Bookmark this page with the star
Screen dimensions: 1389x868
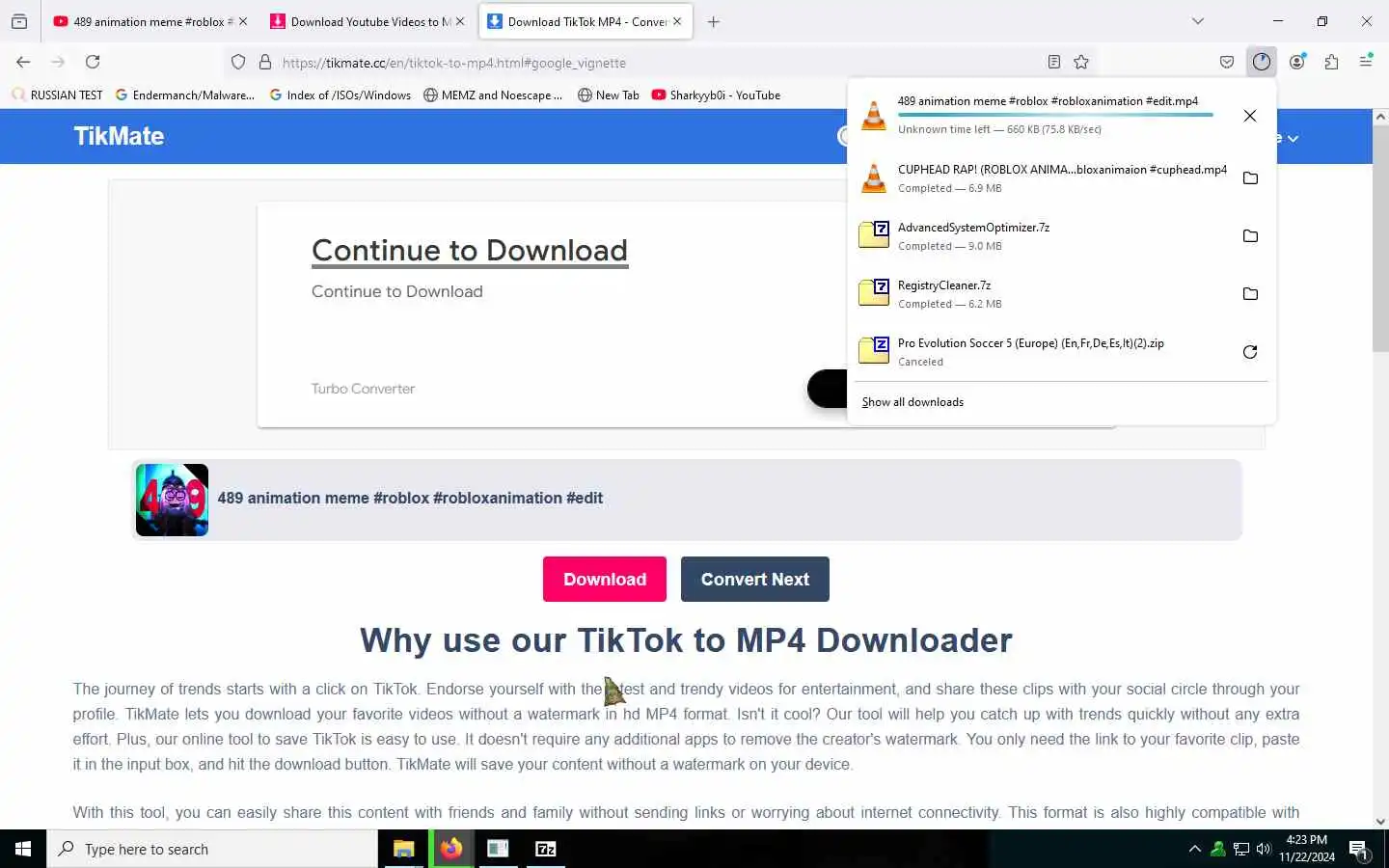(x=1081, y=63)
